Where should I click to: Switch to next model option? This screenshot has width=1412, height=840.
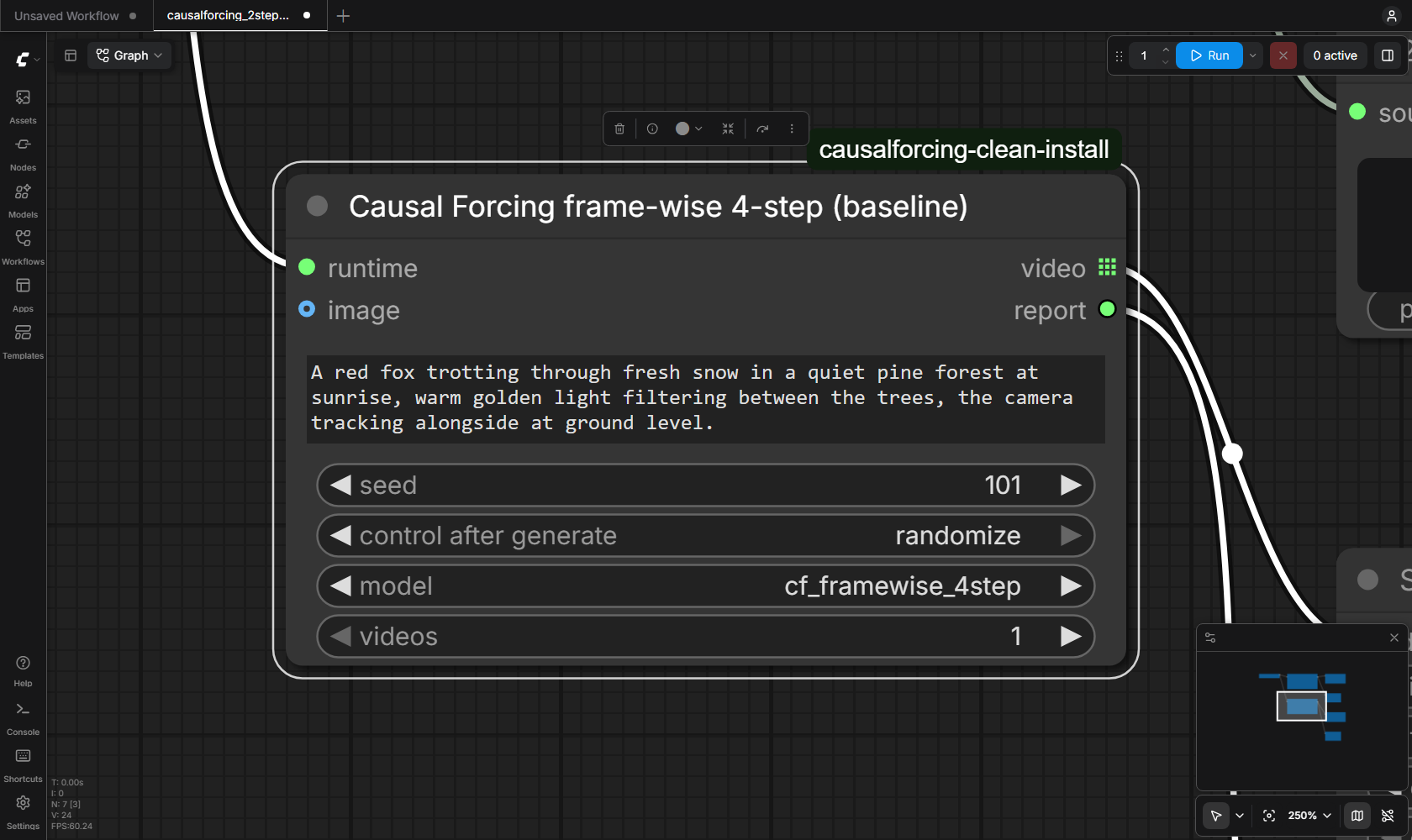pyautogui.click(x=1071, y=585)
